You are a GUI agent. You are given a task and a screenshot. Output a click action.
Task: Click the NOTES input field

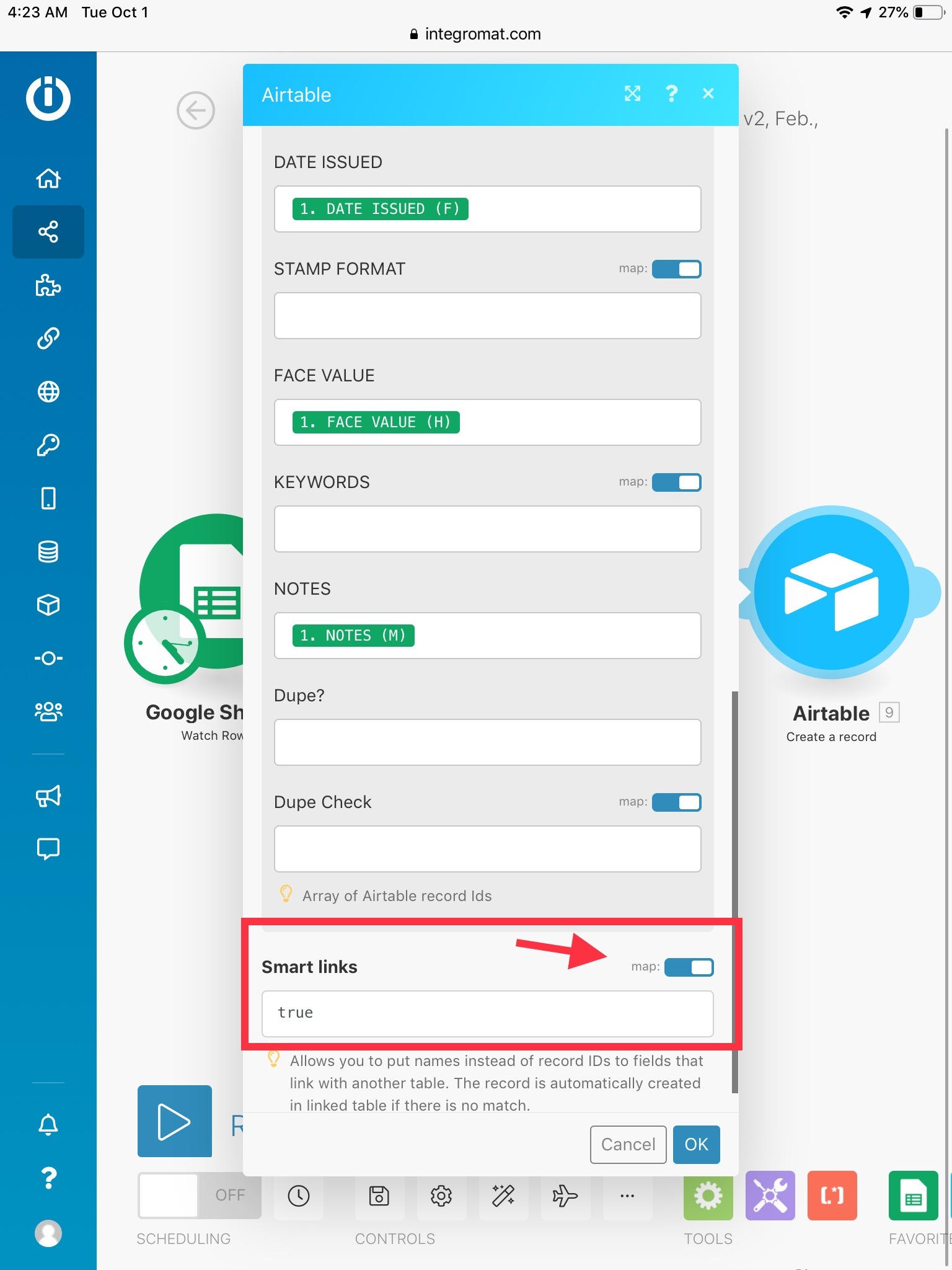[488, 636]
